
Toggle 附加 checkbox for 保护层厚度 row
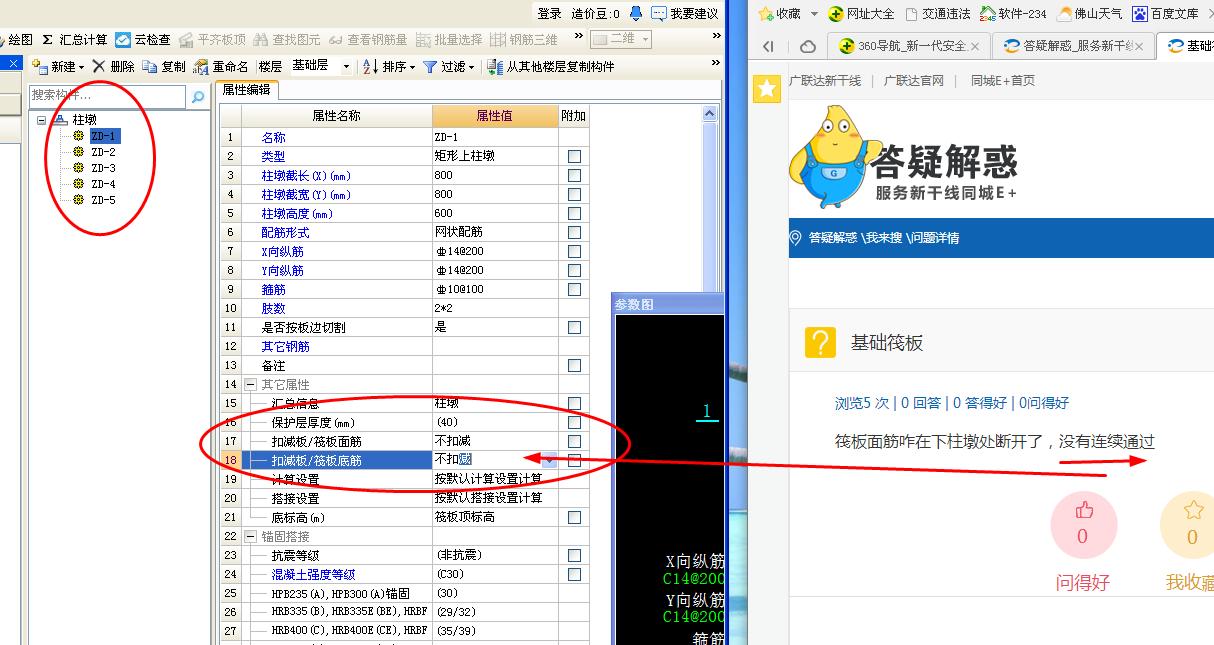tap(574, 422)
